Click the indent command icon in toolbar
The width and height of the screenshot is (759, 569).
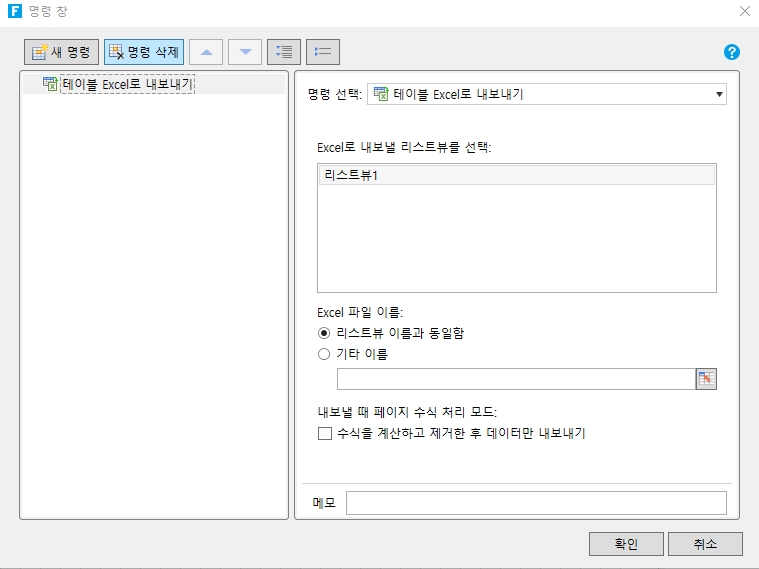tap(284, 52)
